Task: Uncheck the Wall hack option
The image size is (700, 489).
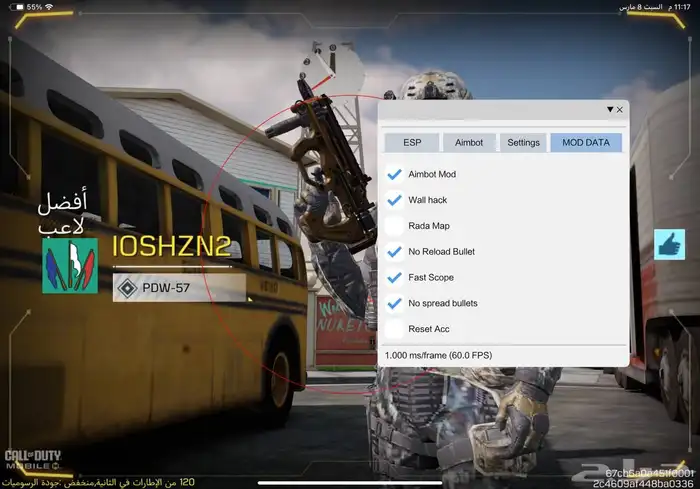Action: [x=394, y=200]
